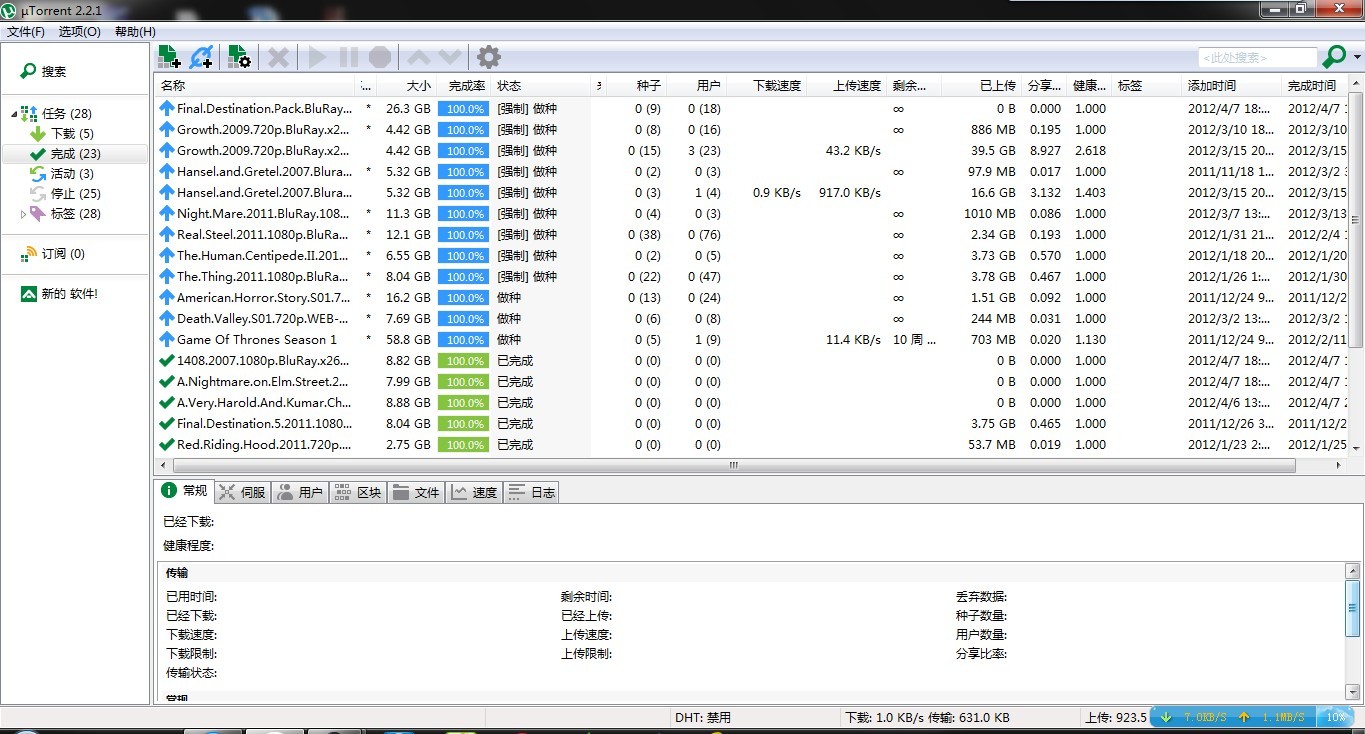Select 标签 (28) in the sidebar
The image size is (1365, 734).
tap(75, 214)
